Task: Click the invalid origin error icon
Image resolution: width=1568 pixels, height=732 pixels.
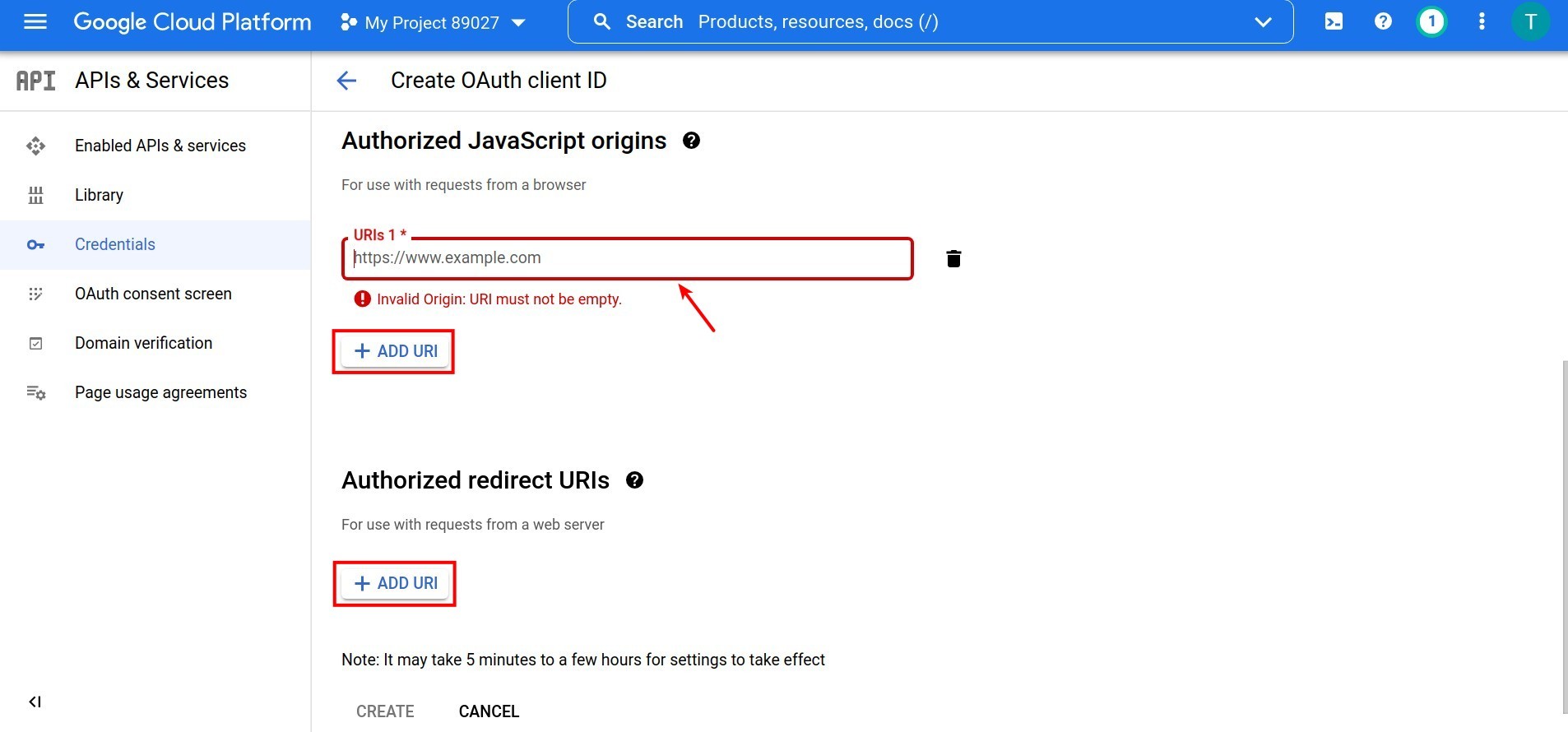Action: (x=363, y=299)
